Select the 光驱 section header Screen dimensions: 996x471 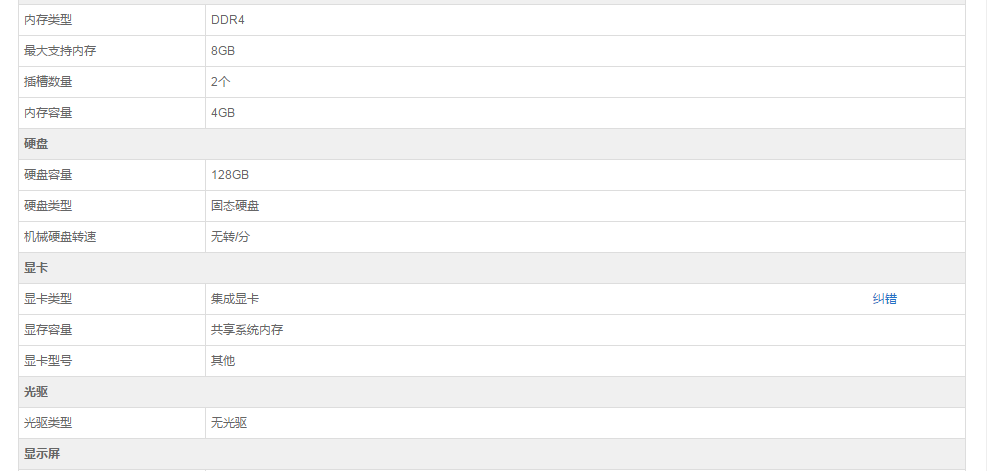492,392
